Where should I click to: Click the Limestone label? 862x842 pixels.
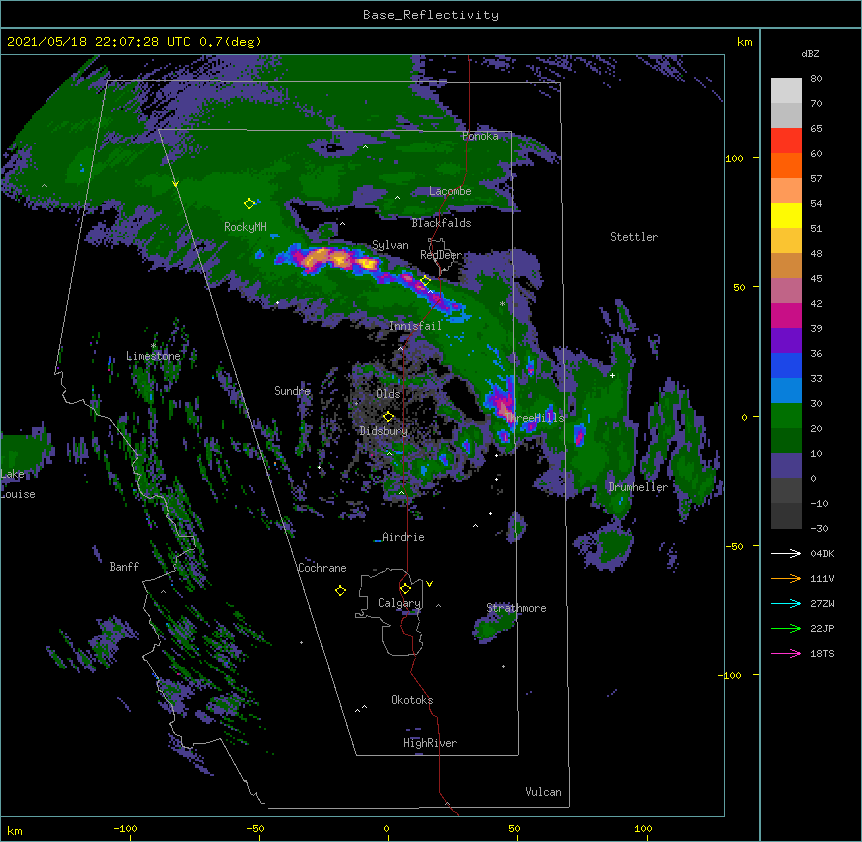click(x=153, y=356)
